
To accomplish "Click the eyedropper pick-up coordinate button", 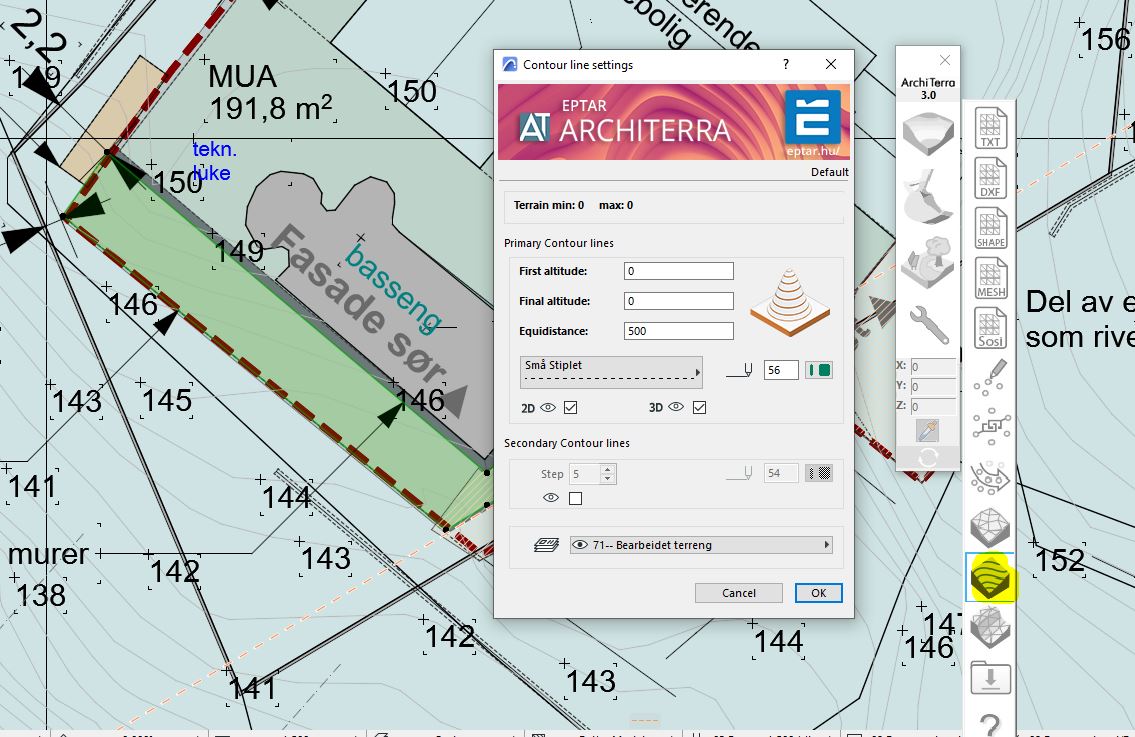I will point(927,430).
